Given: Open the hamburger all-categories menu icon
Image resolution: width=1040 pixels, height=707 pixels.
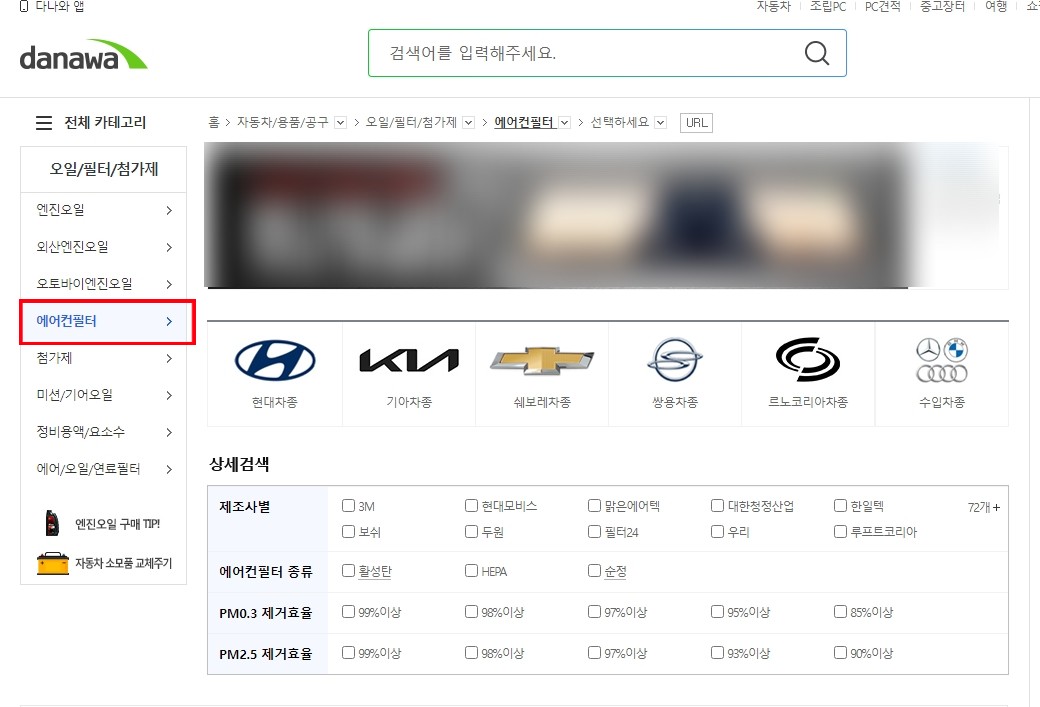Looking at the screenshot, I should [x=44, y=123].
